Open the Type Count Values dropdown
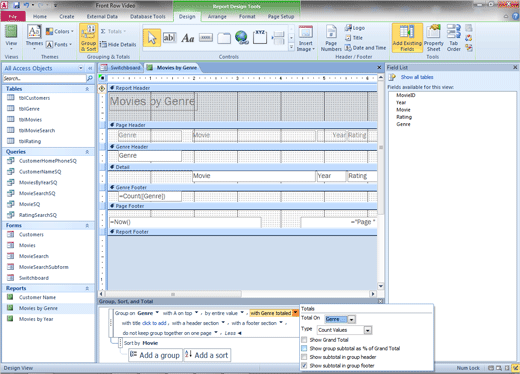This screenshot has width=520, height=374. click(368, 330)
